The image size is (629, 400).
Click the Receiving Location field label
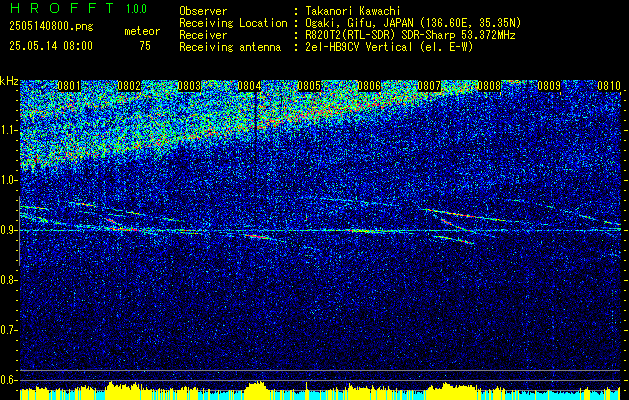233,23
